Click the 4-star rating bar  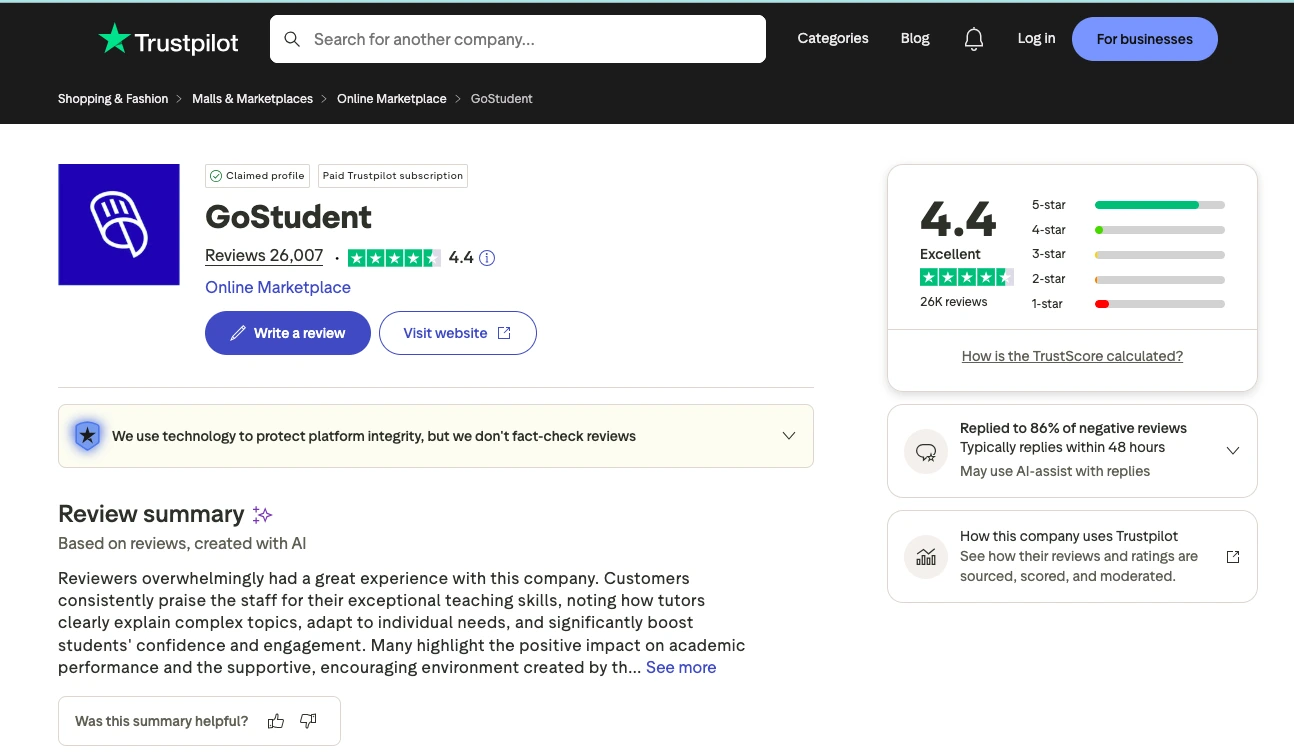click(x=1160, y=230)
